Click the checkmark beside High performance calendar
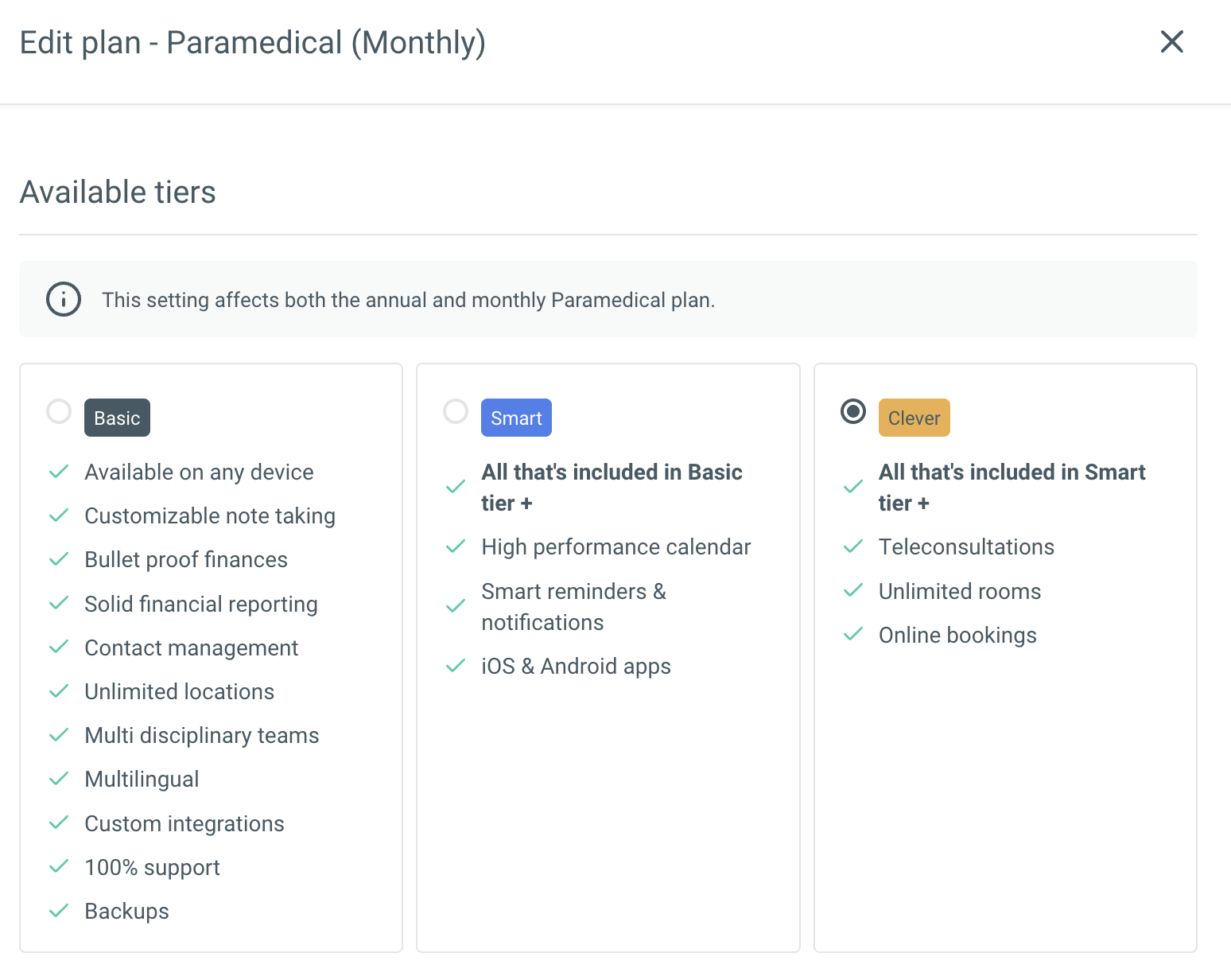Image resolution: width=1231 pixels, height=980 pixels. 456,546
